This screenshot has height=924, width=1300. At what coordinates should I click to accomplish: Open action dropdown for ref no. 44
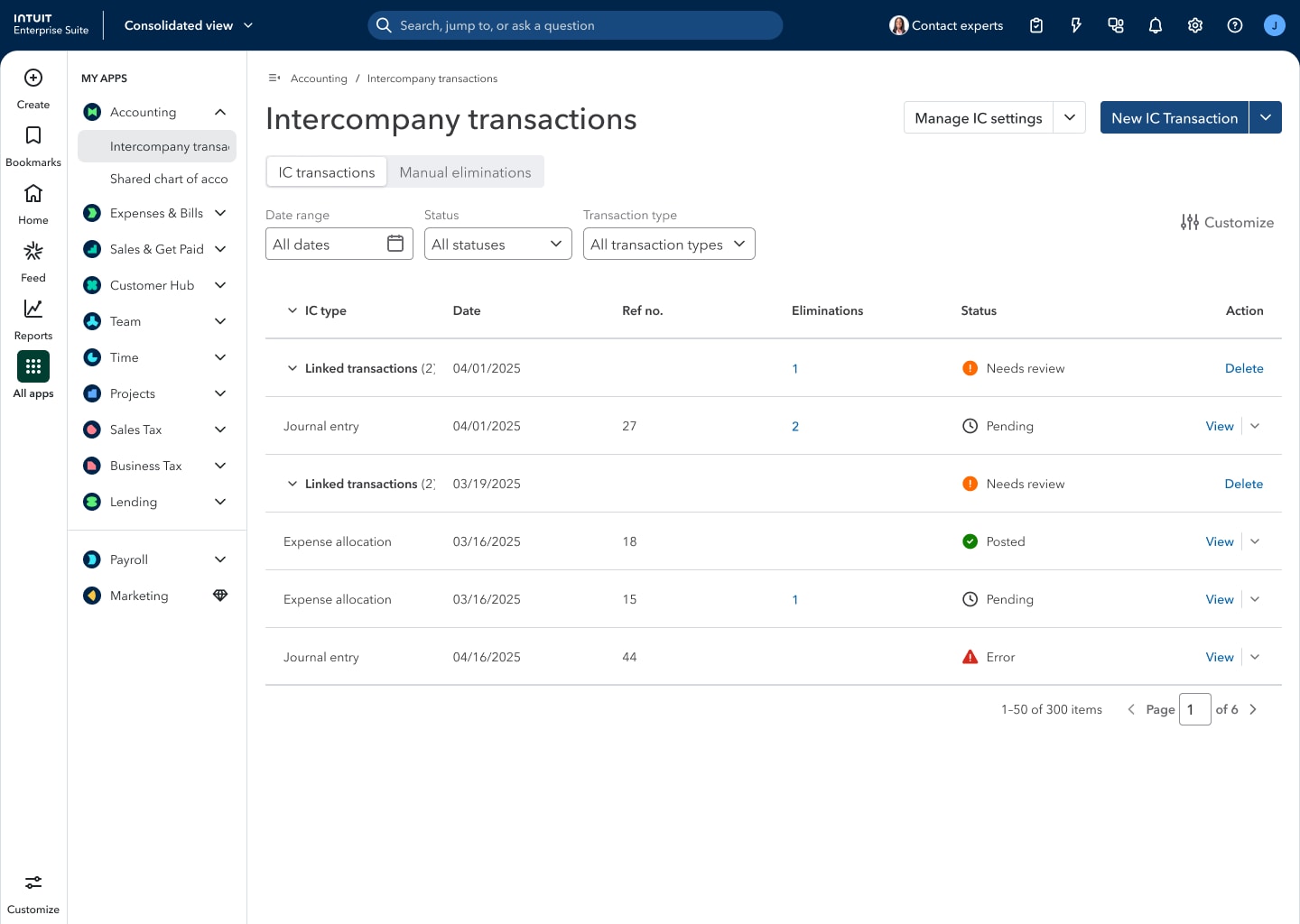[1255, 657]
